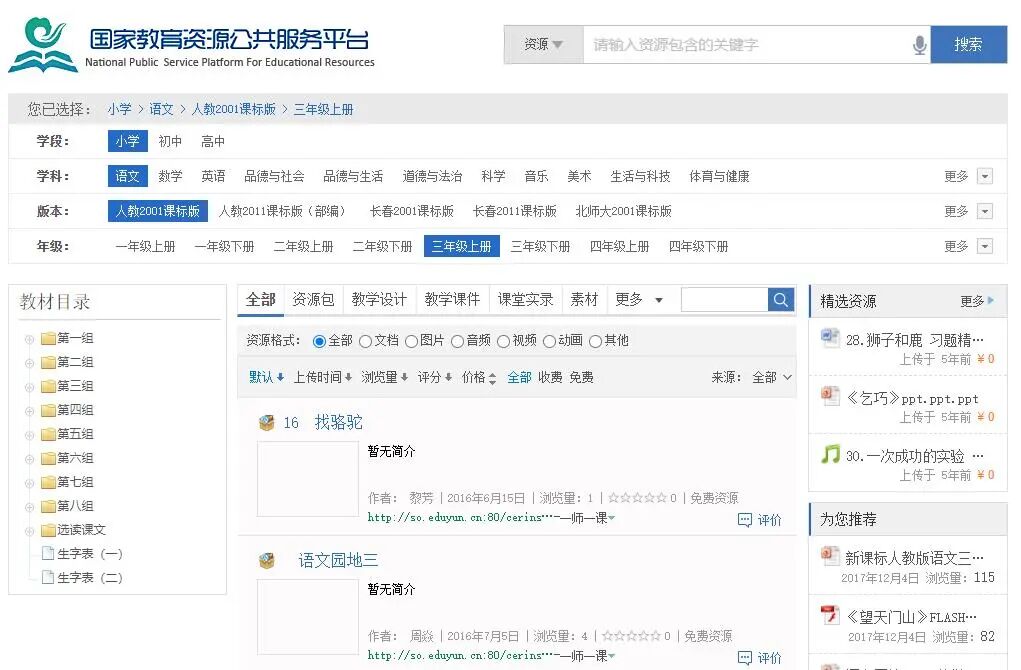The image size is (1021, 670).
Task: Expand the 年级 row 更多 dropdown
Action: click(985, 247)
